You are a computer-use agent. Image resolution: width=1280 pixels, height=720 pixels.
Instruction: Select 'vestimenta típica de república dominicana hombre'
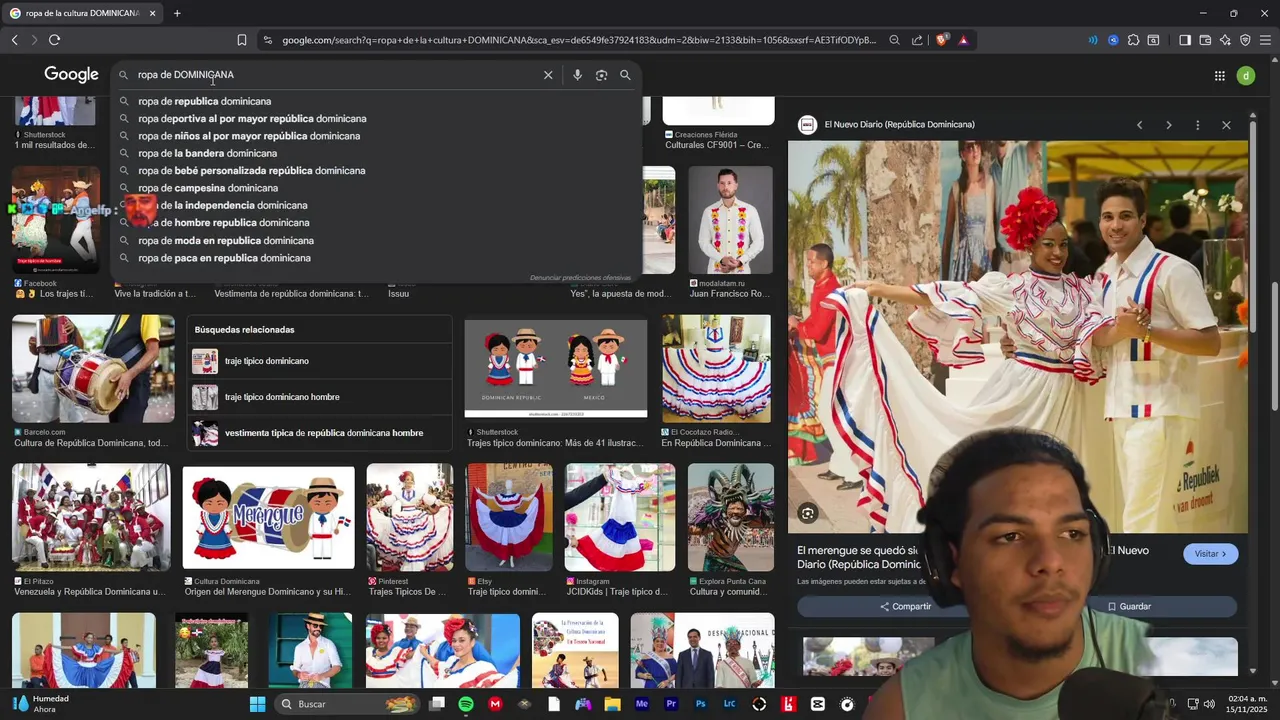click(x=319, y=433)
